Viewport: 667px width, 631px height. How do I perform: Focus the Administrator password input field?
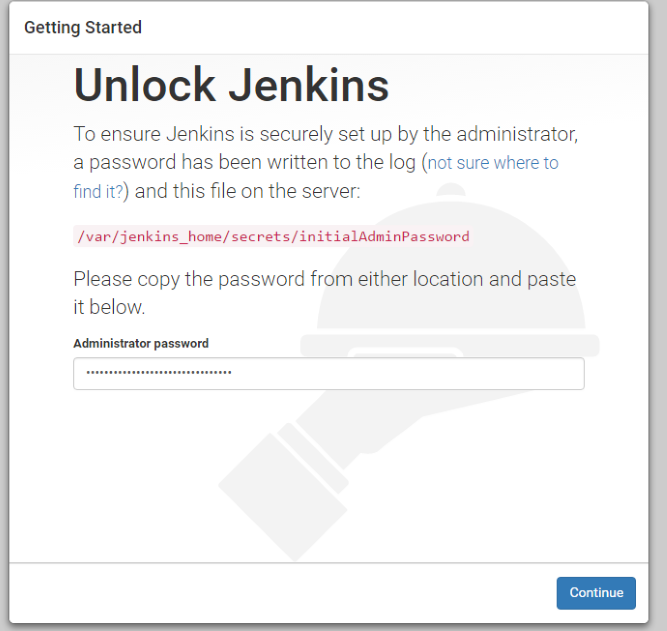point(329,373)
